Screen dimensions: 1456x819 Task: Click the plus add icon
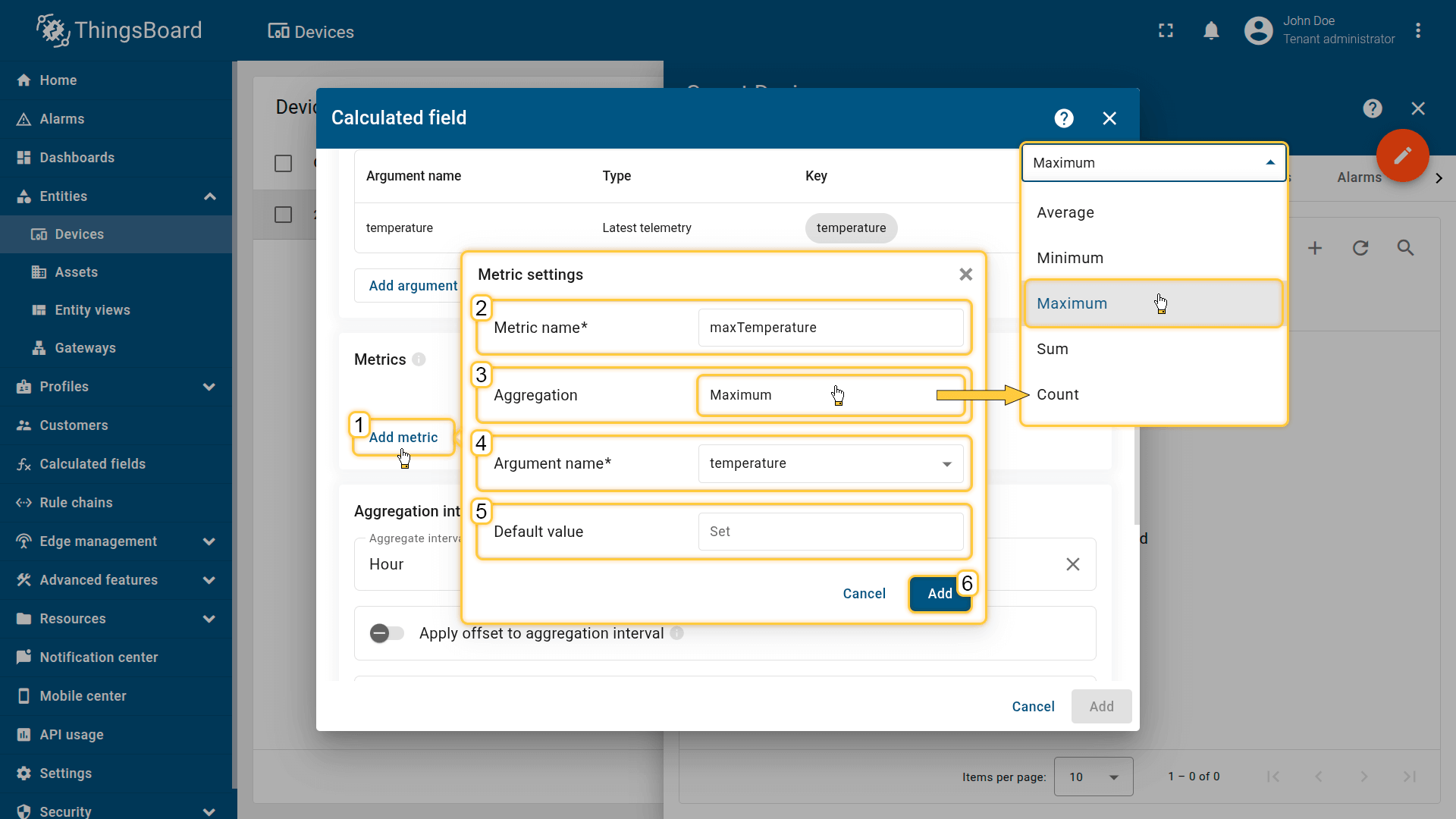1315,248
